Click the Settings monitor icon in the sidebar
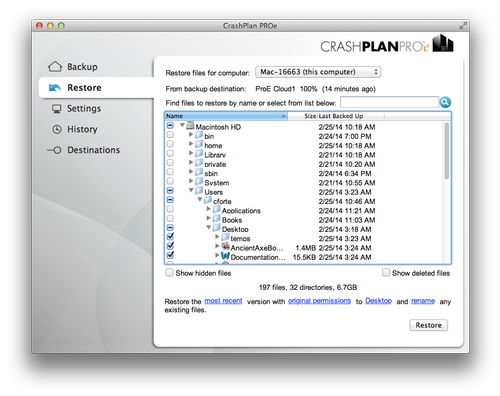Screen dimensions: 500x396 tap(57, 109)
